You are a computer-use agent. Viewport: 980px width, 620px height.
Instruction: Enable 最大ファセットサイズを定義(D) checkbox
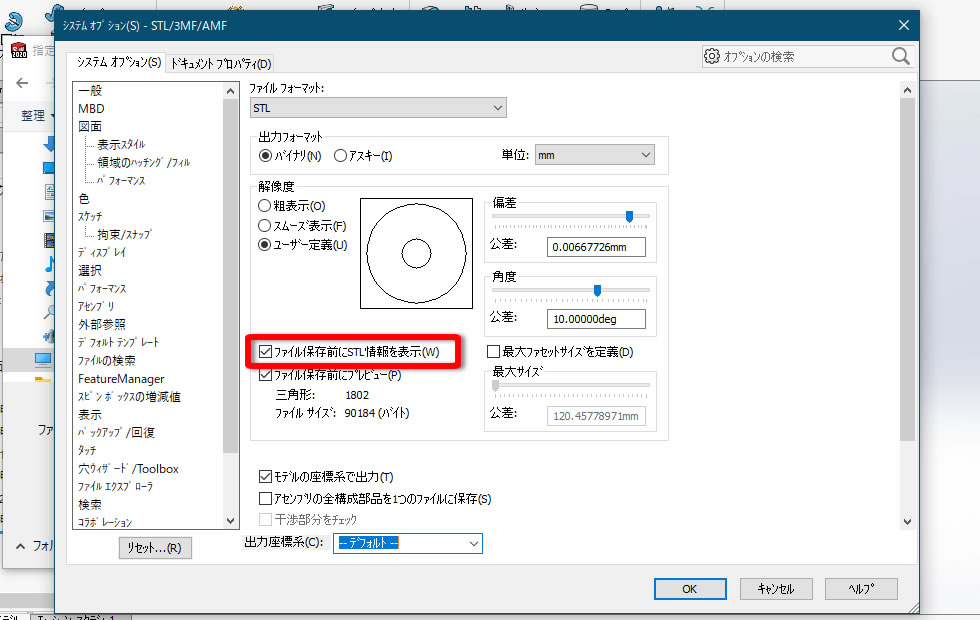(493, 352)
